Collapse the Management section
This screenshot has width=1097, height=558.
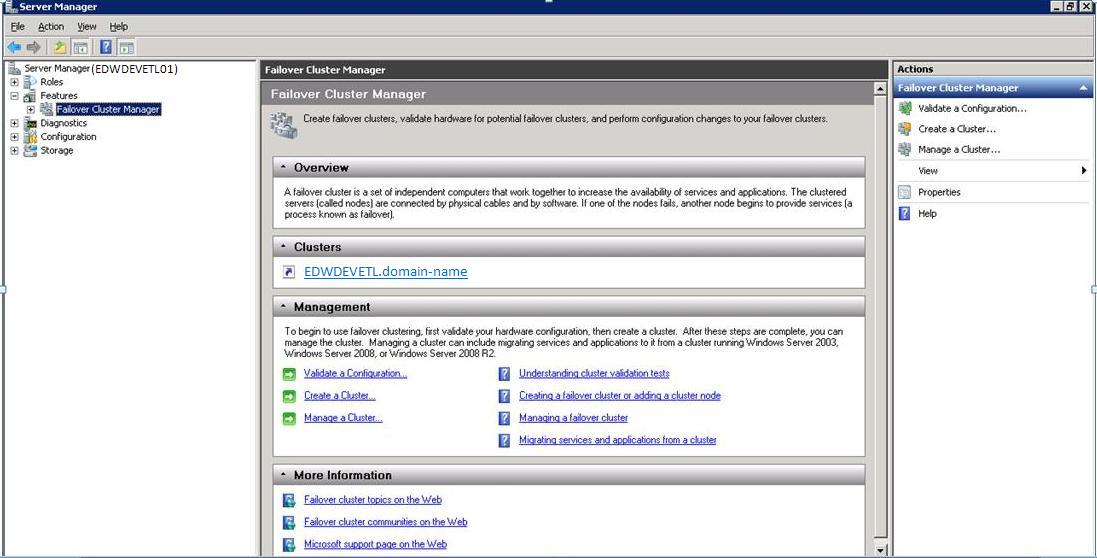pyautogui.click(x=283, y=307)
